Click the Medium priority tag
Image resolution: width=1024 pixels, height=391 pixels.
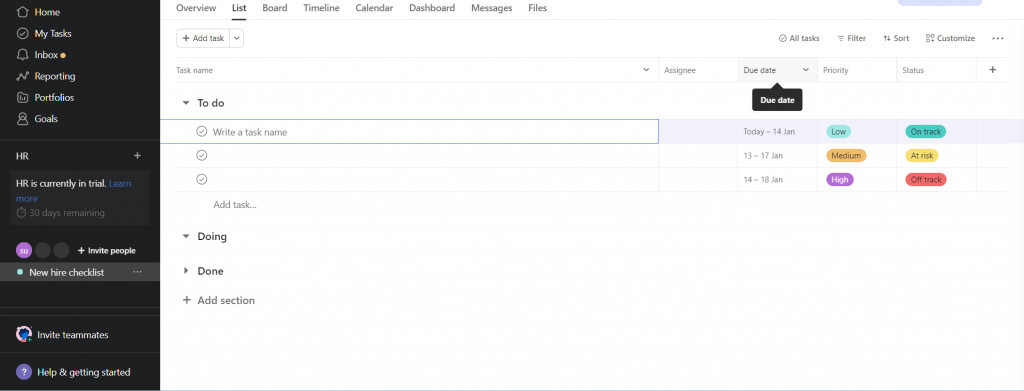pos(846,155)
